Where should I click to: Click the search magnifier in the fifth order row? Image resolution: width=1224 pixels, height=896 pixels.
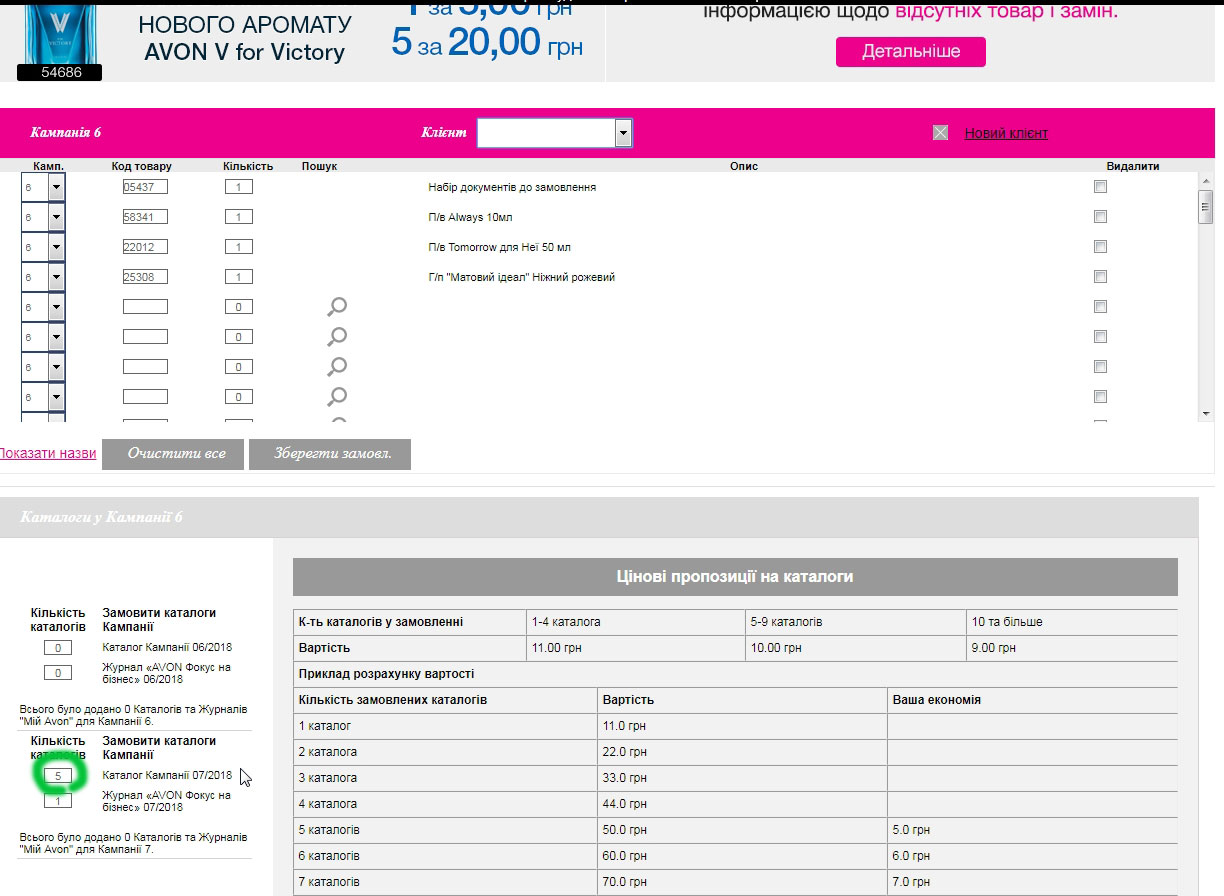tap(337, 307)
